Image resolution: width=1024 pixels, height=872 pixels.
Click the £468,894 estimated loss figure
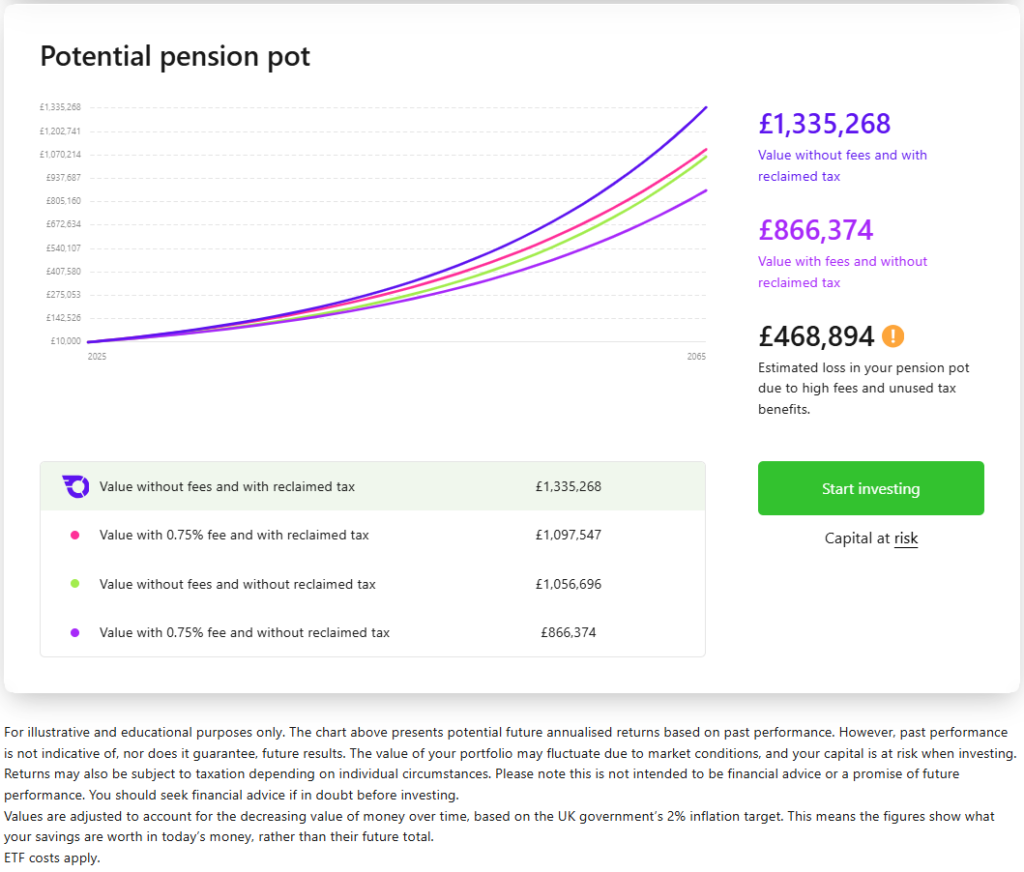click(816, 336)
